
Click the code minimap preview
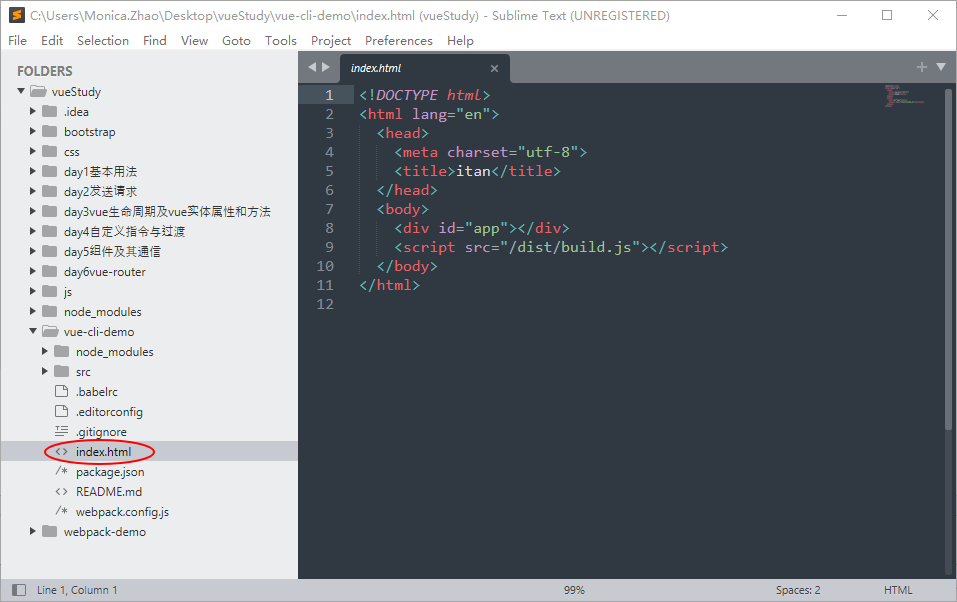tap(905, 96)
